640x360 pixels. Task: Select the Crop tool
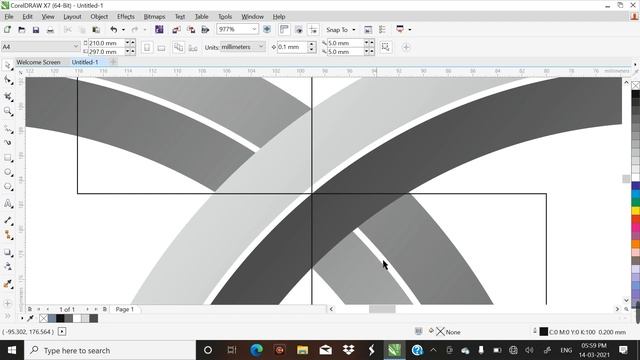[8, 96]
